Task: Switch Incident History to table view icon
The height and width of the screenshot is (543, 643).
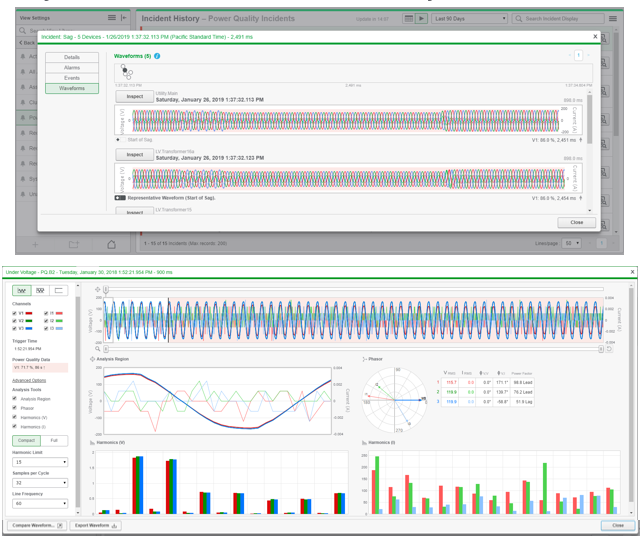Action: 408,18
